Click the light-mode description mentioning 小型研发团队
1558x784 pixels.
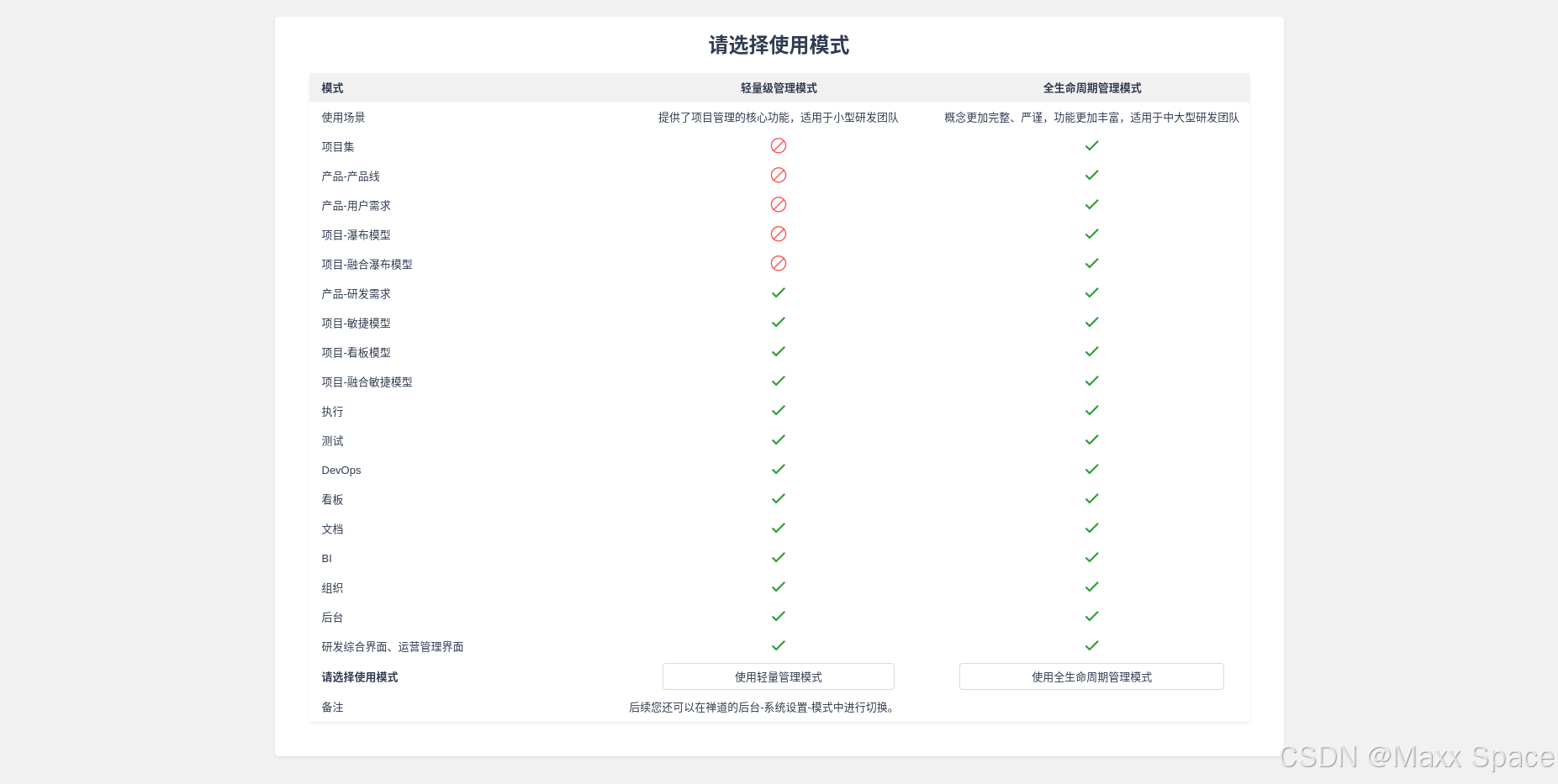[x=779, y=118]
